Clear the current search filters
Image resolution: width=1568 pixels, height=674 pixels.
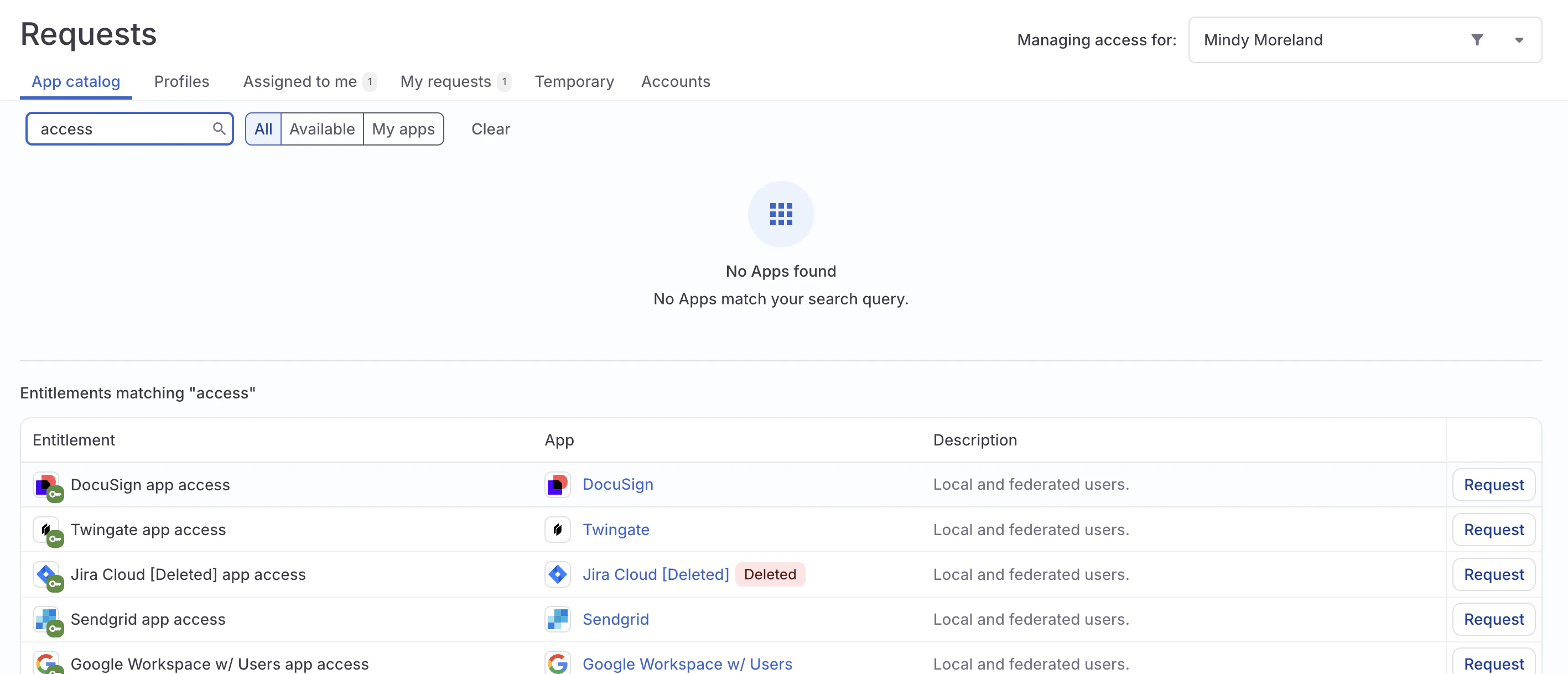[491, 128]
